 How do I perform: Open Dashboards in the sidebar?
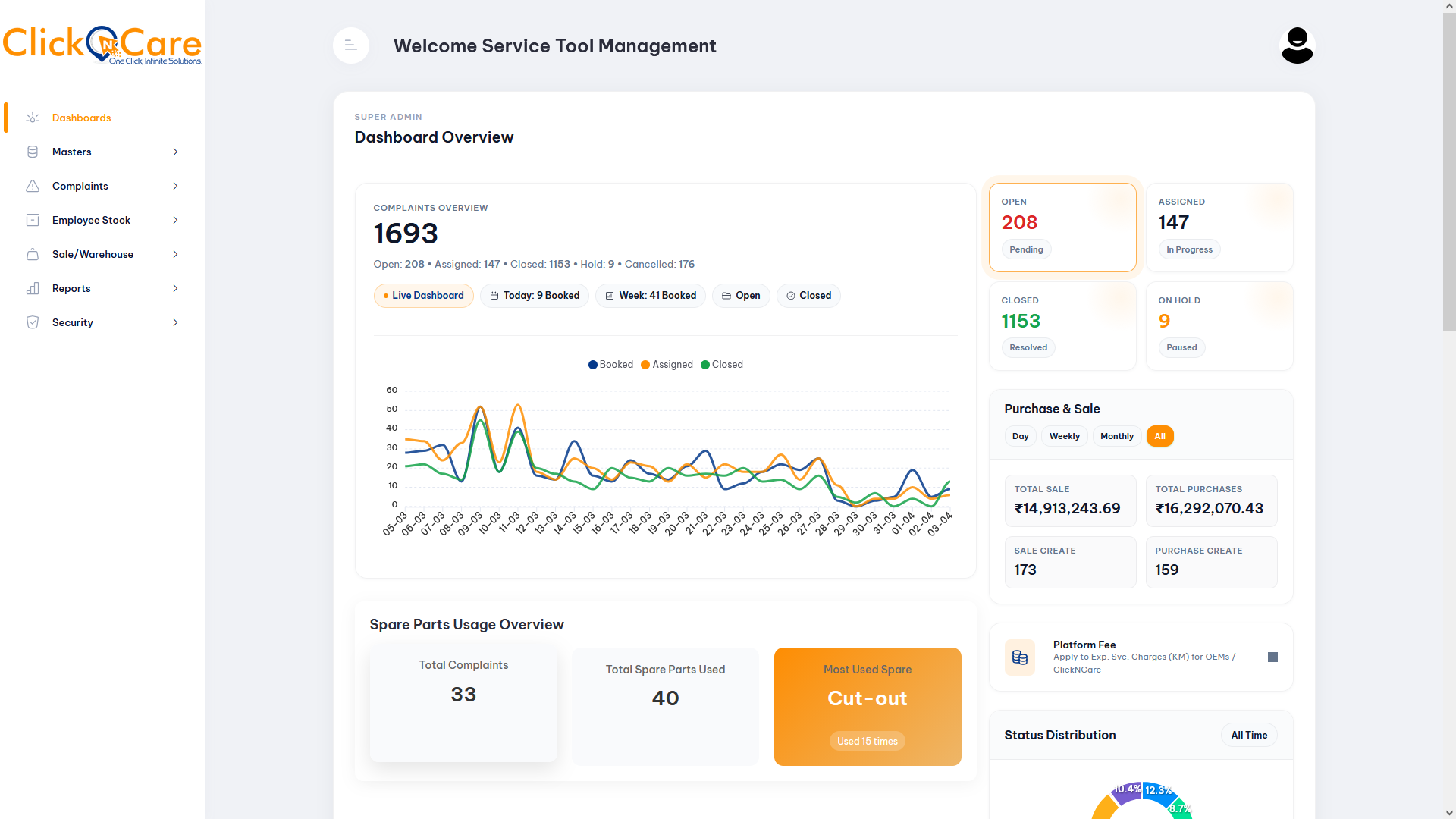coord(102,118)
